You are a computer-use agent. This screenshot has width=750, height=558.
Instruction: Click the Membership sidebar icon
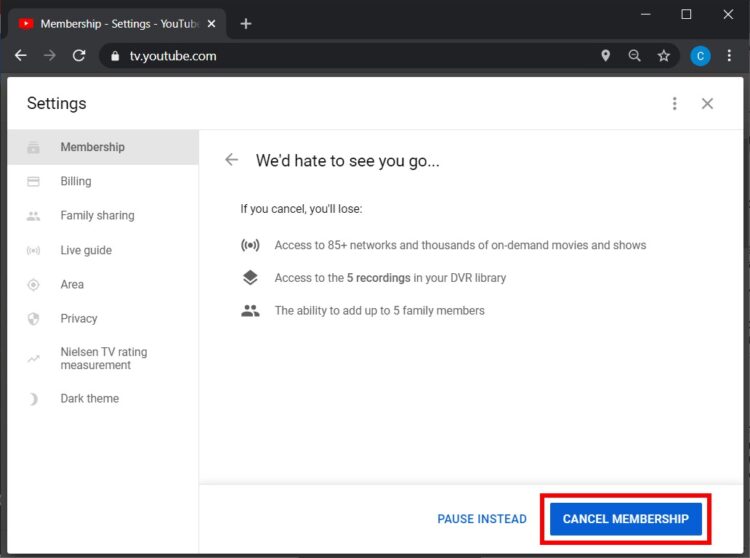(x=33, y=147)
